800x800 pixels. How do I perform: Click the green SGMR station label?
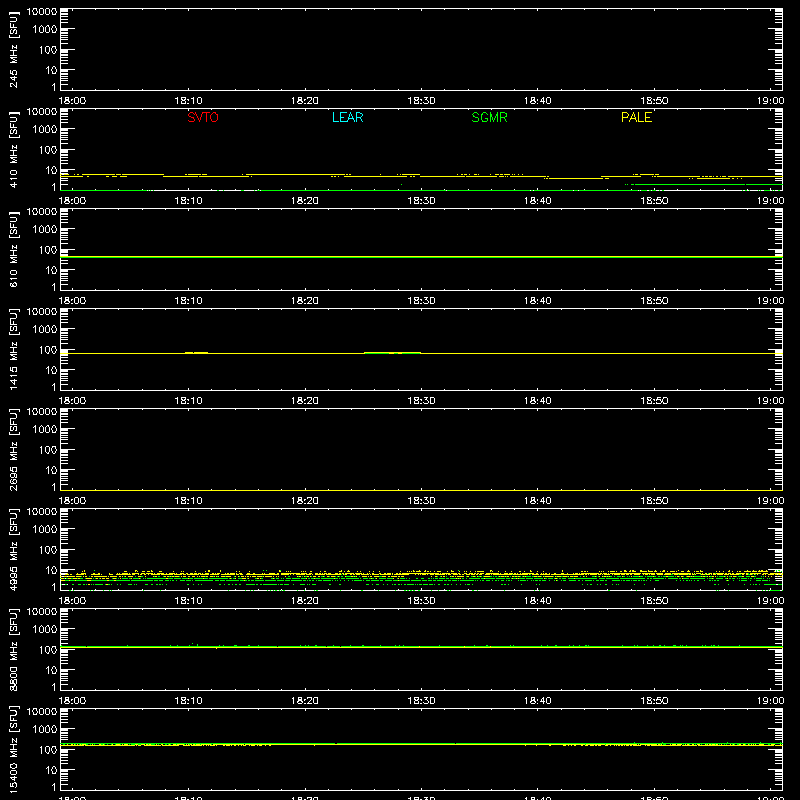(x=489, y=117)
